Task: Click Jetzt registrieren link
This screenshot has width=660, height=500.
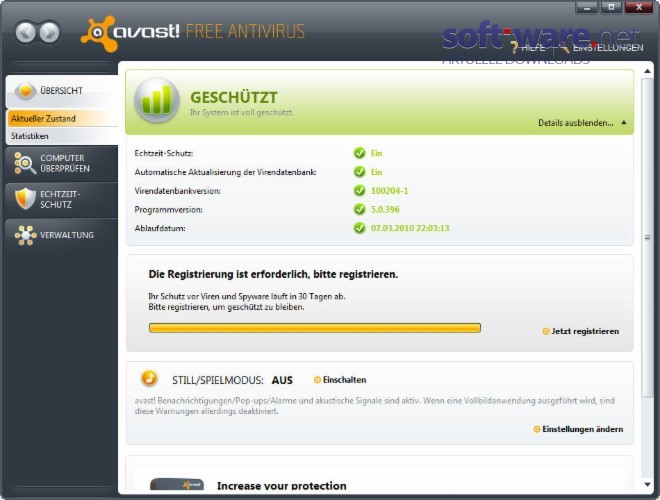Action: point(585,331)
